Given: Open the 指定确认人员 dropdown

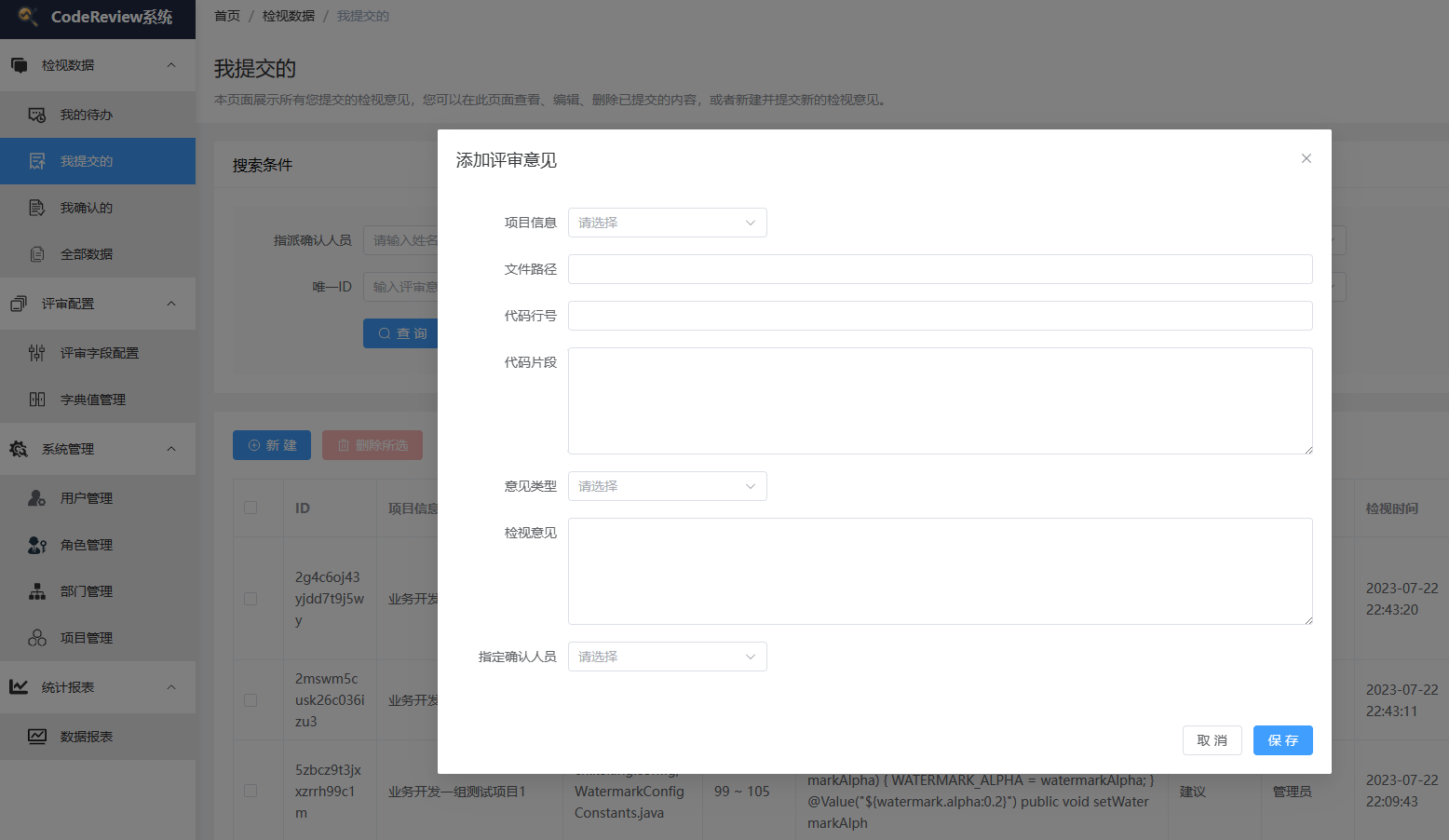Looking at the screenshot, I should click(667, 657).
